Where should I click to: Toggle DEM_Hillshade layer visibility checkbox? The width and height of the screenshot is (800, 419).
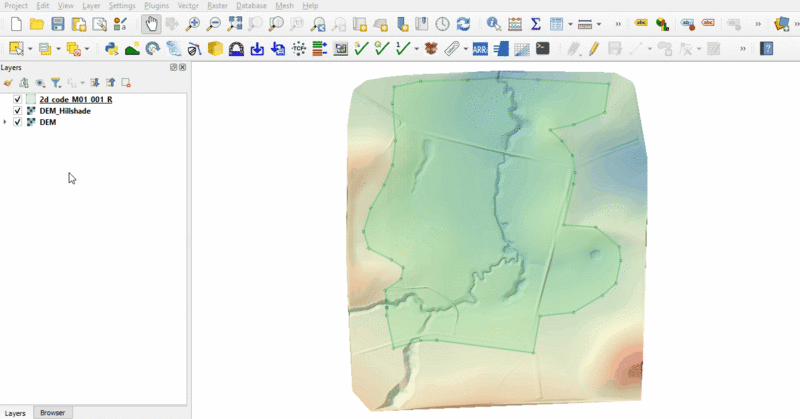click(18, 111)
